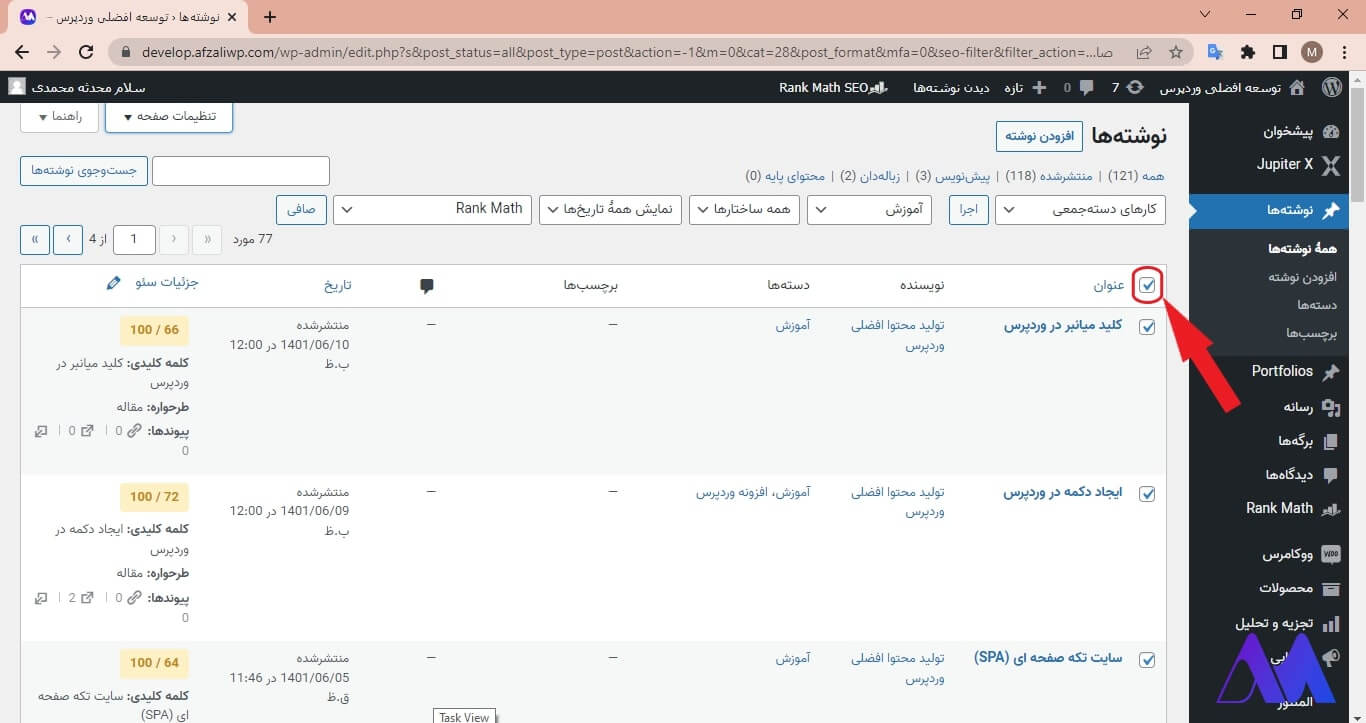This screenshot has width=1366, height=723.
Task: Open a new browser tab with plus
Action: click(x=269, y=17)
